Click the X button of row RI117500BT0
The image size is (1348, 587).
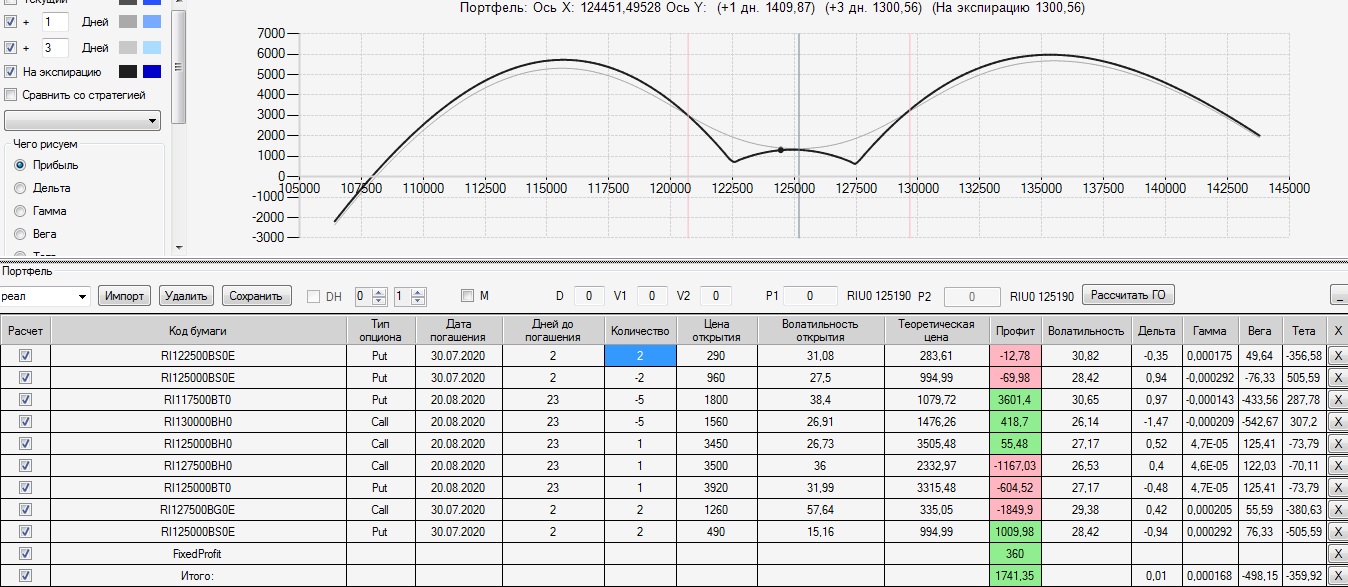pyautogui.click(x=1336, y=399)
